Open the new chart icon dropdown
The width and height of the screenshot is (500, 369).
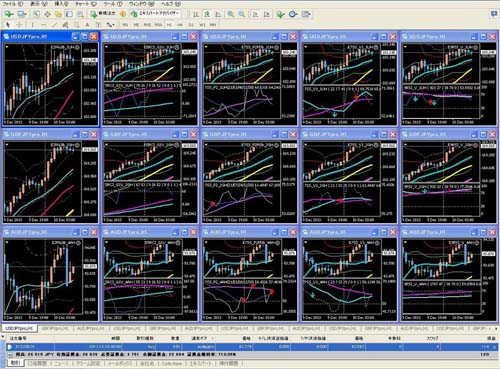coord(9,14)
